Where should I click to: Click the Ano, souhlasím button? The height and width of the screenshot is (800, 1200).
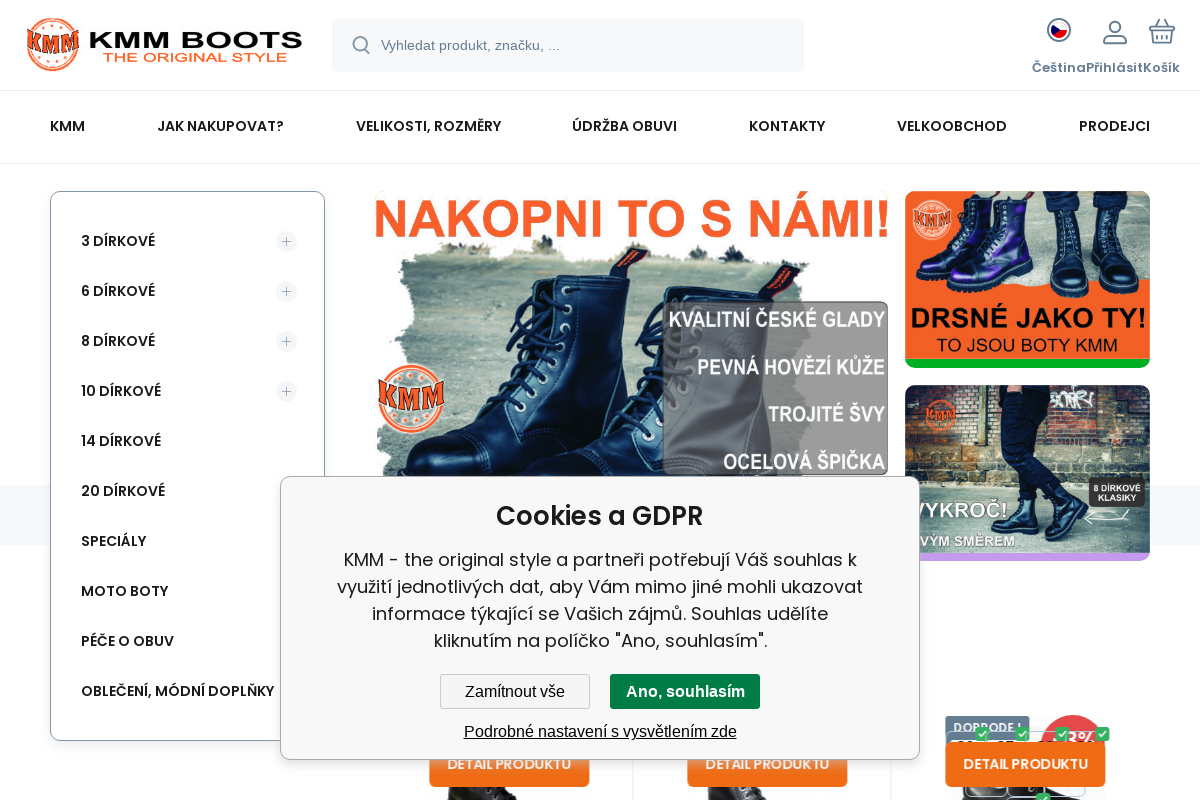point(685,691)
